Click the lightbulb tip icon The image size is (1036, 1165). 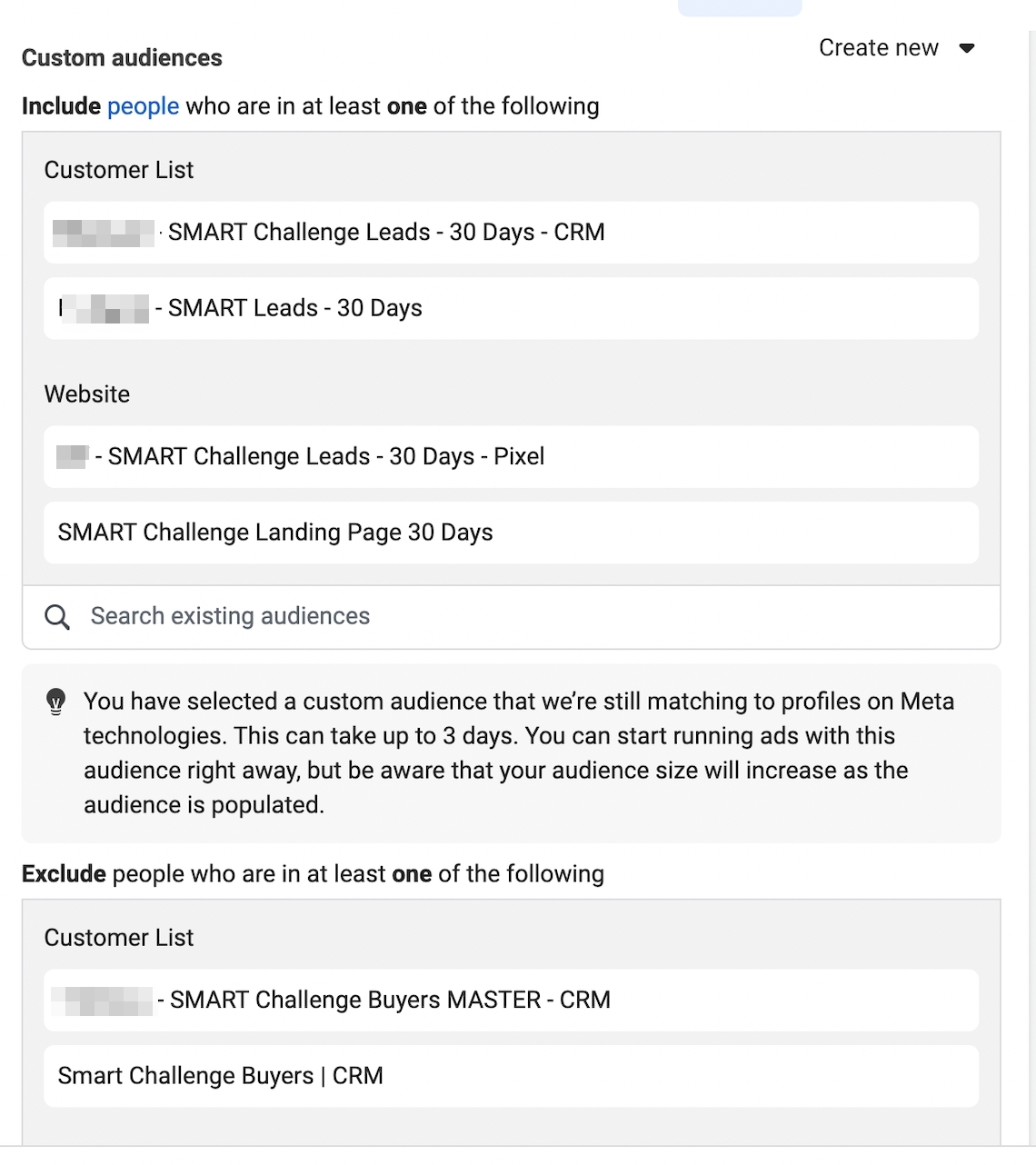tap(56, 702)
